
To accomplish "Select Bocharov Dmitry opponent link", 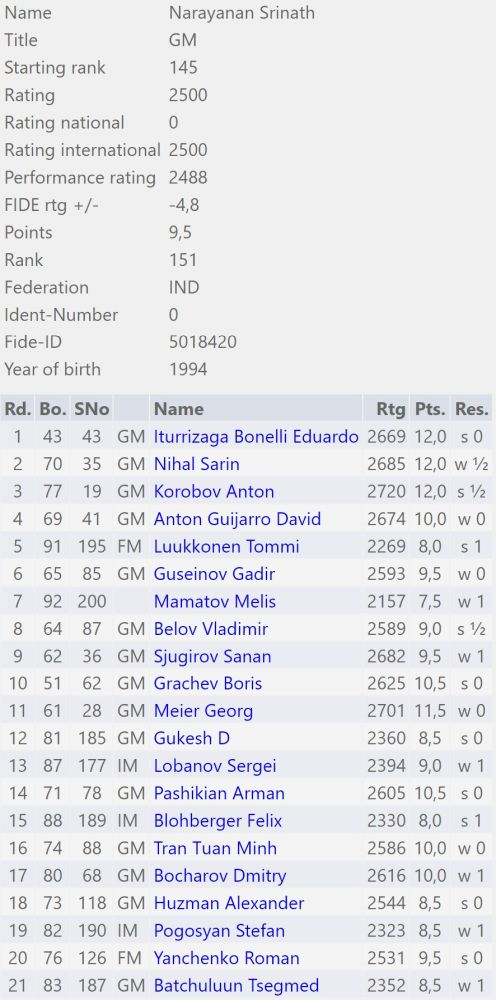I will (x=220, y=876).
